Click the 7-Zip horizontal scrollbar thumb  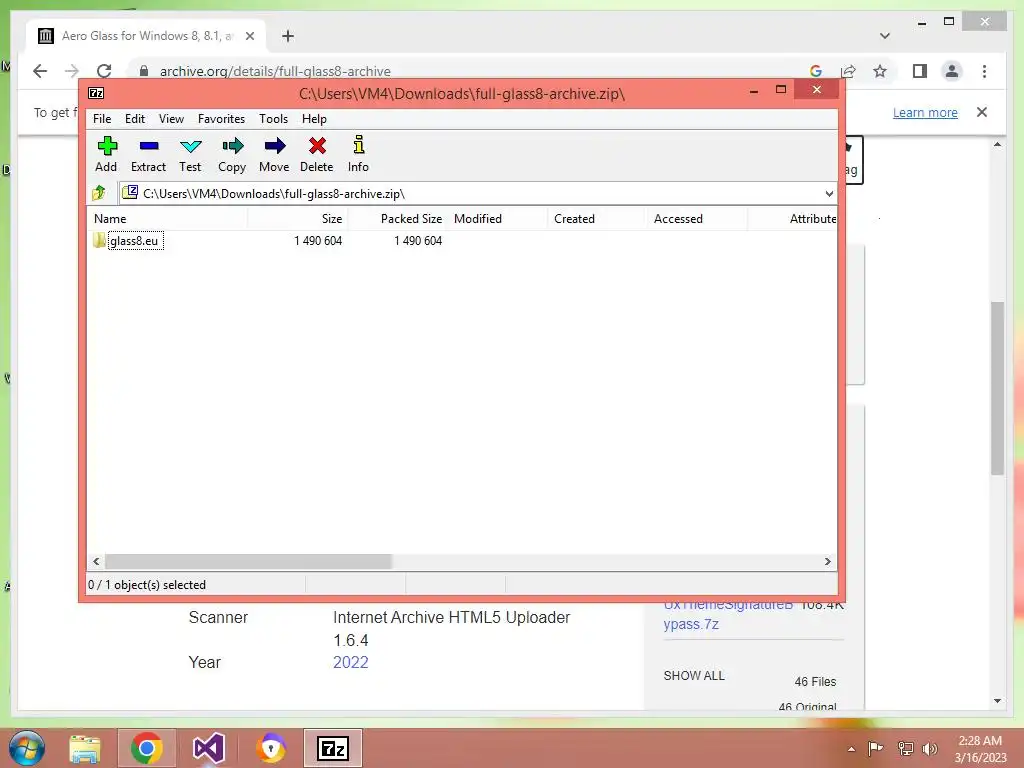[x=248, y=562]
